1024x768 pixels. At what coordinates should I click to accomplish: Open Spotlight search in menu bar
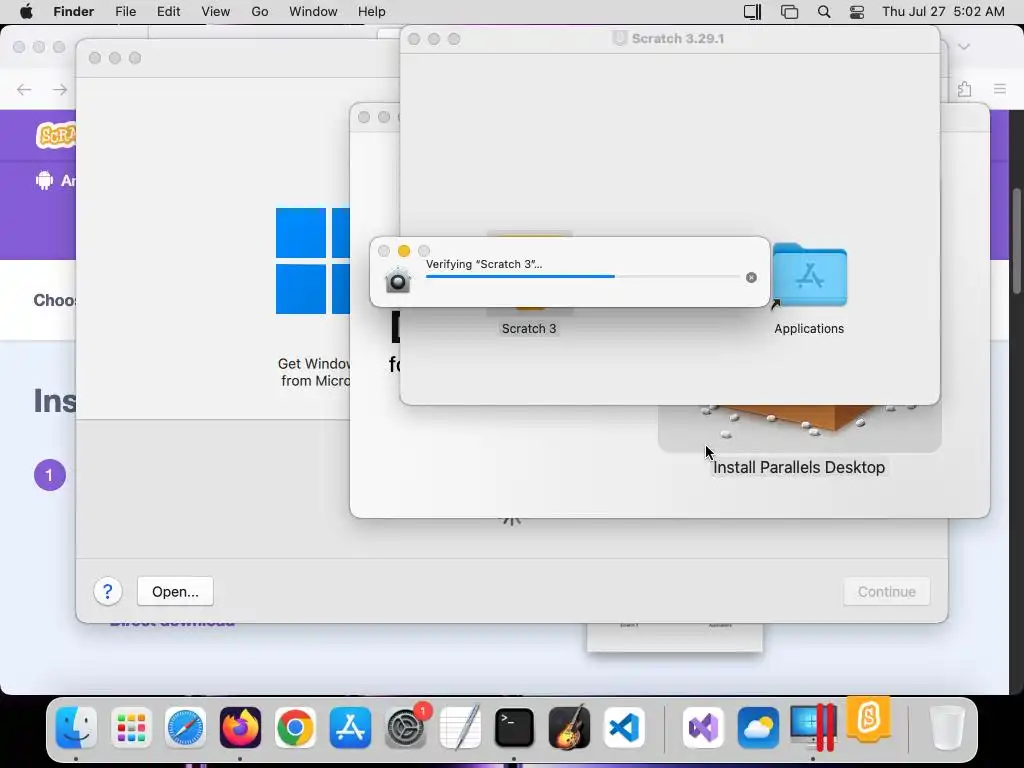(x=824, y=12)
